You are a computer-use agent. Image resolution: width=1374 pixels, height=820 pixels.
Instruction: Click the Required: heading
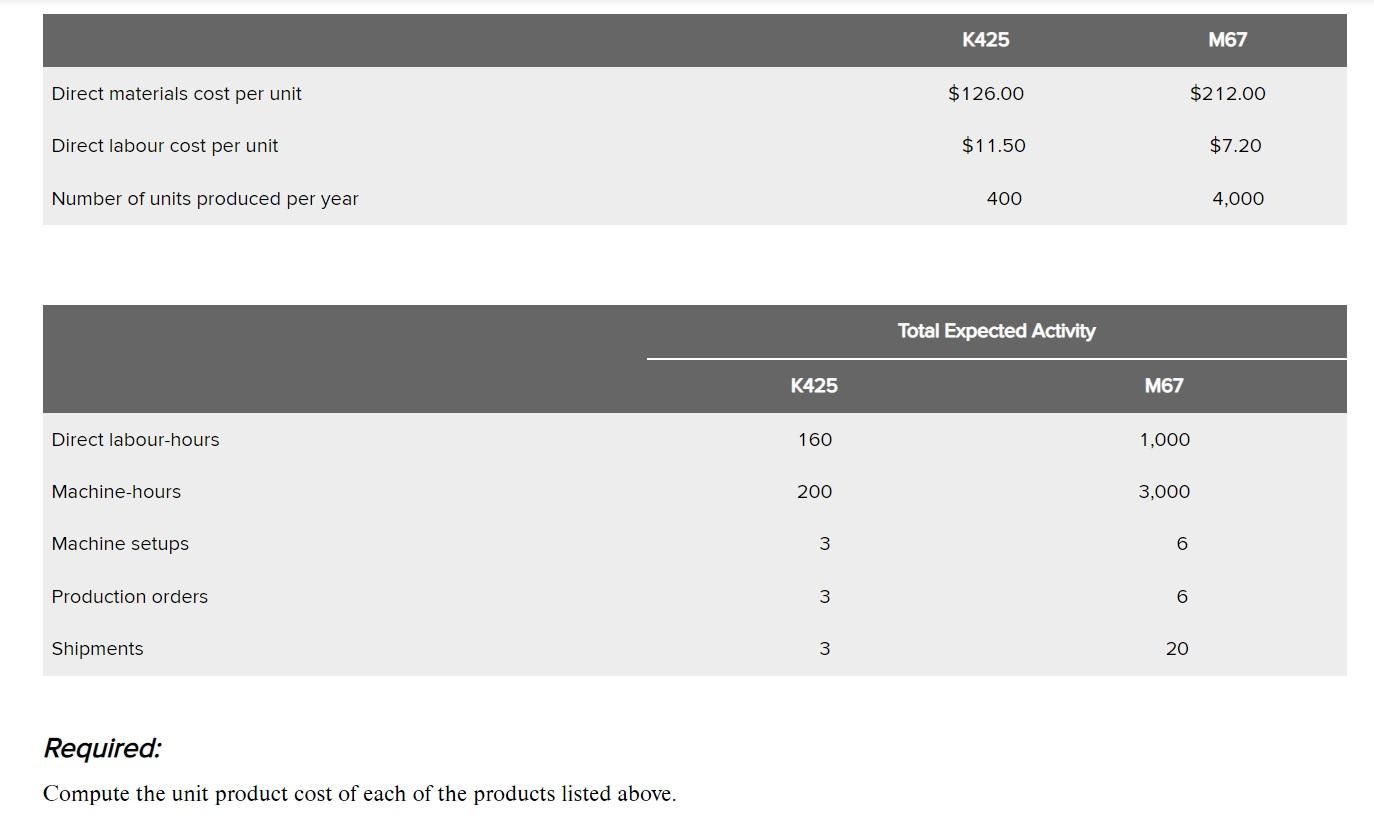coord(102,748)
